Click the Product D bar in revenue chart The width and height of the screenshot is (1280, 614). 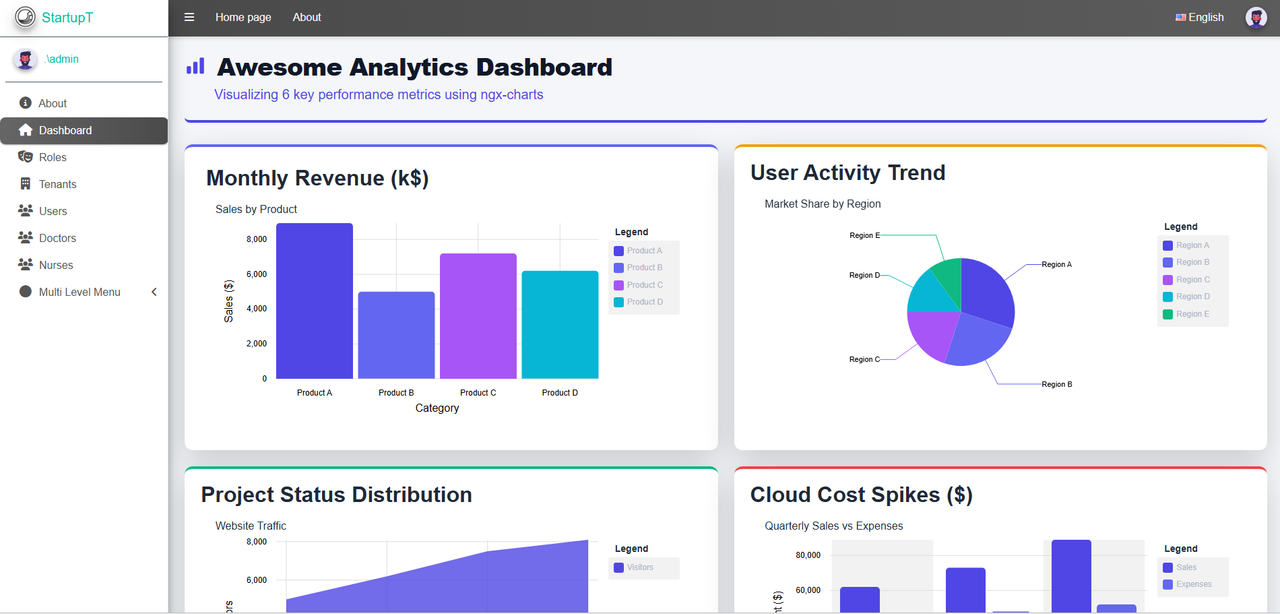[x=560, y=325]
